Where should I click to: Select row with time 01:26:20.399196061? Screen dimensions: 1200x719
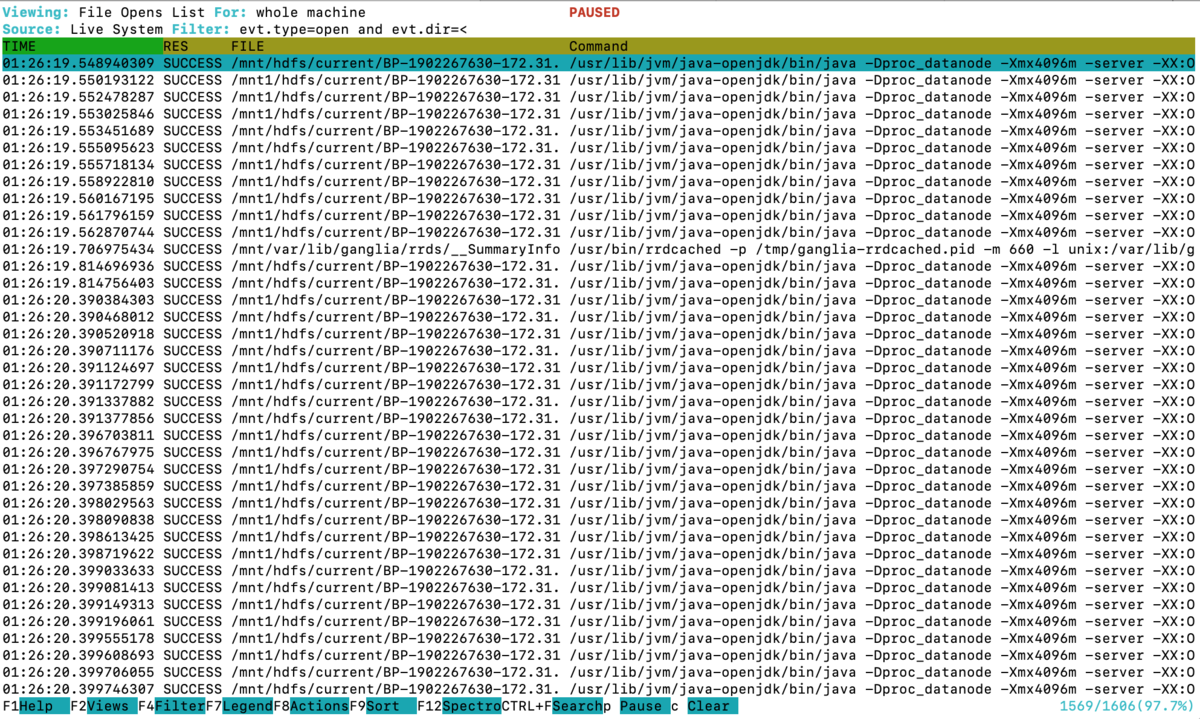coord(600,622)
